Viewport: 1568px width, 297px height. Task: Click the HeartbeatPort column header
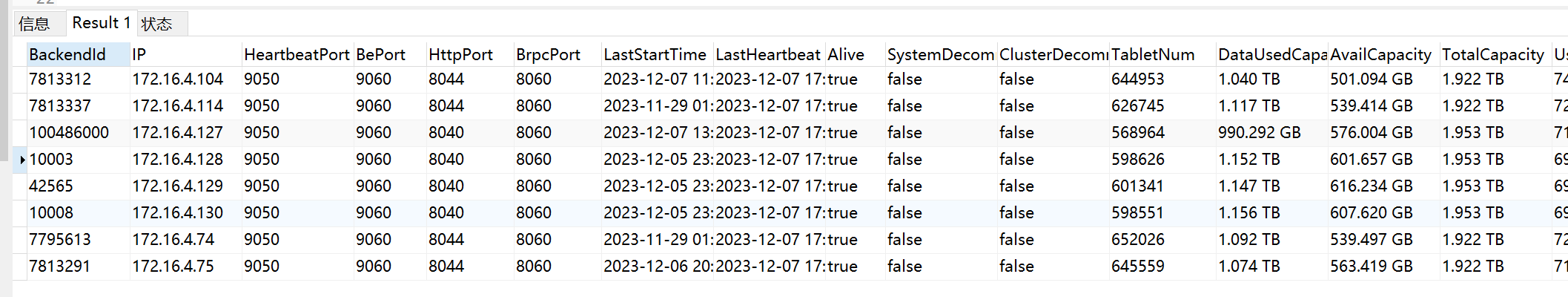[298, 54]
